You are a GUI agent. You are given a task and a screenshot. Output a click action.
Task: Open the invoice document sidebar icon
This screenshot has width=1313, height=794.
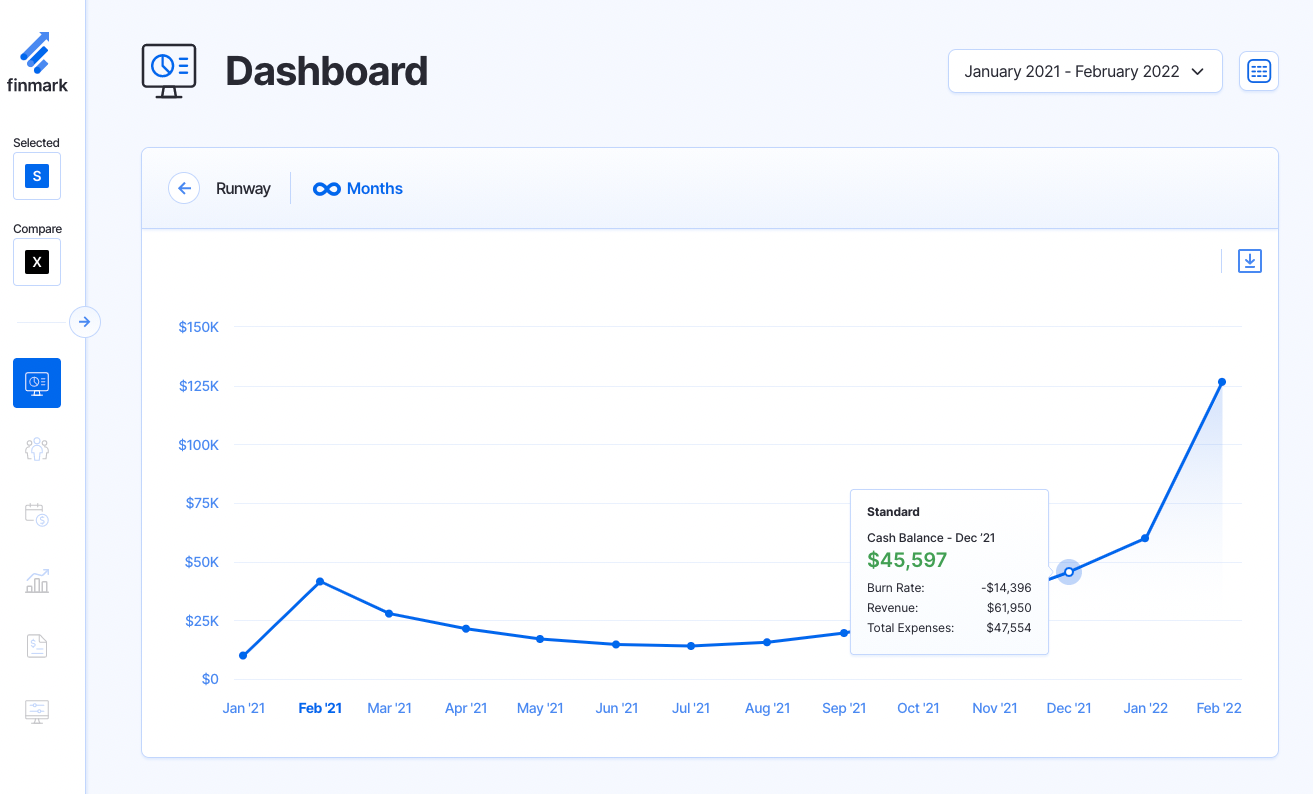(37, 646)
